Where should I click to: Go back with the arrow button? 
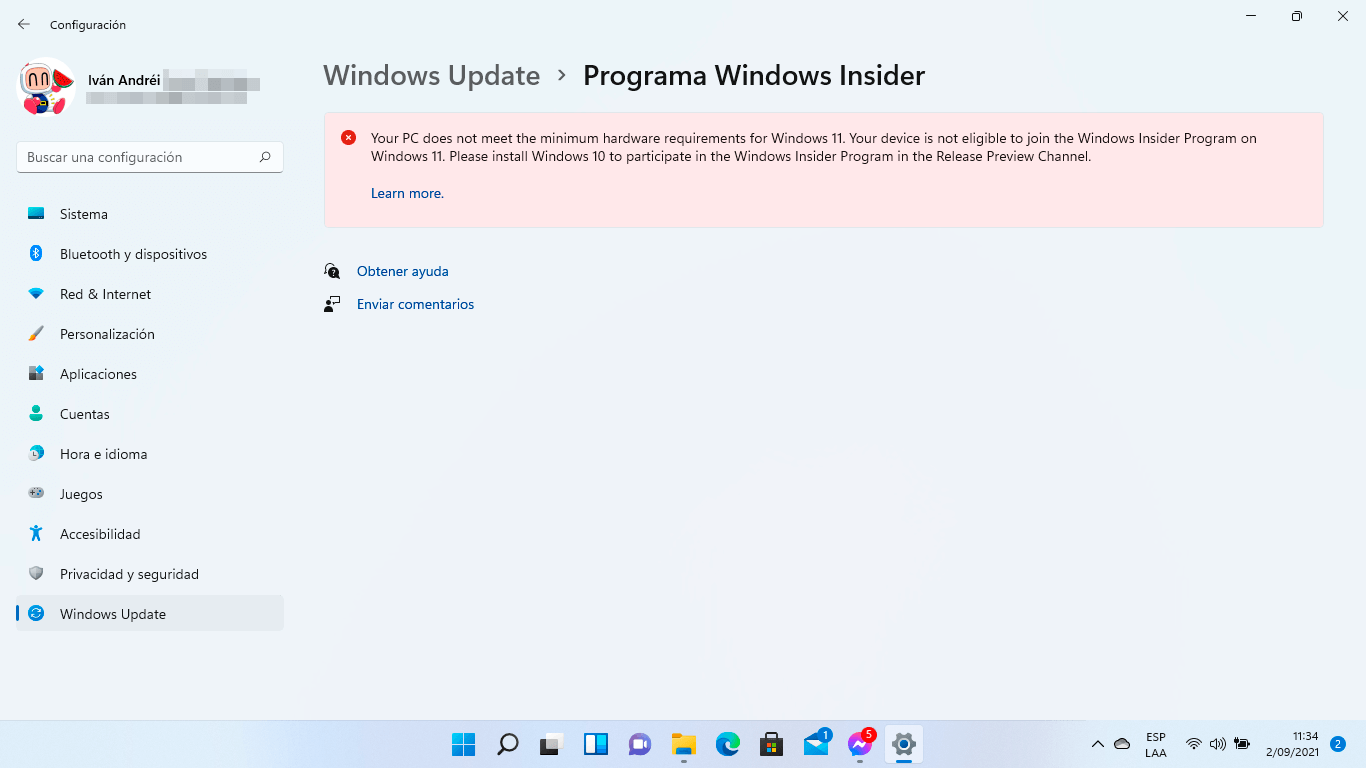[x=24, y=24]
